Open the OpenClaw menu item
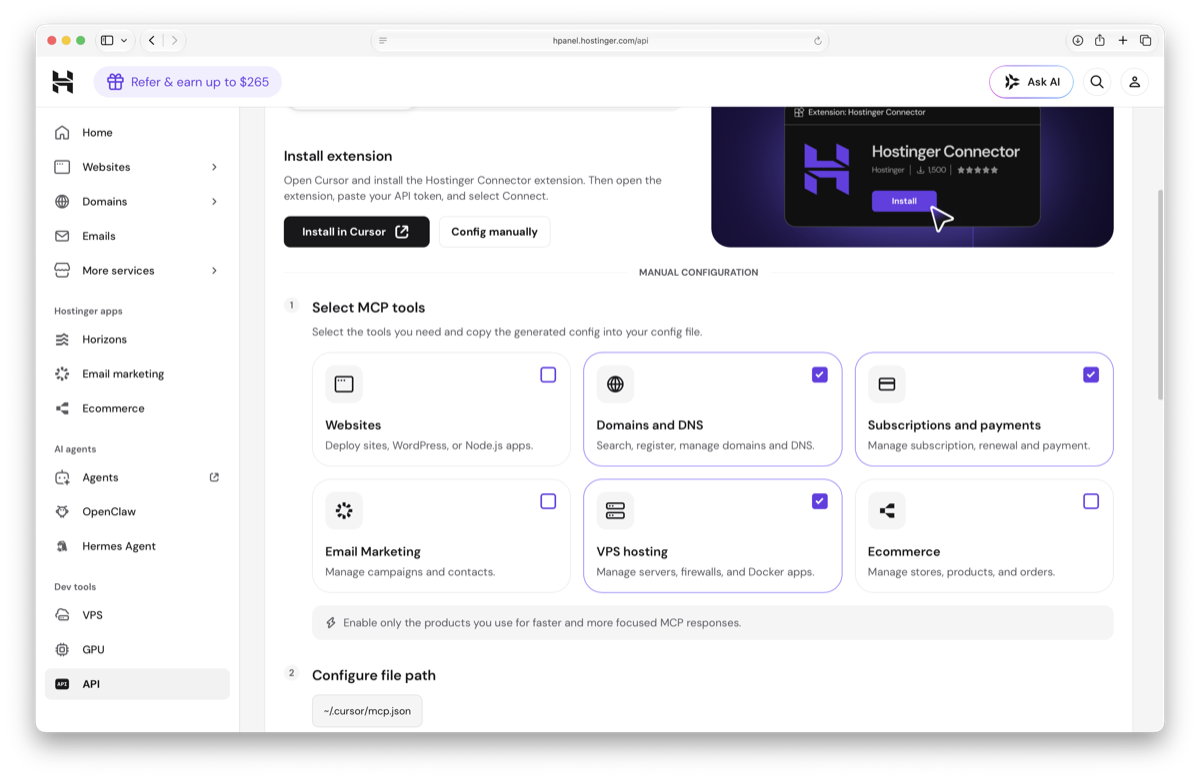1200x779 pixels. [x=137, y=512]
